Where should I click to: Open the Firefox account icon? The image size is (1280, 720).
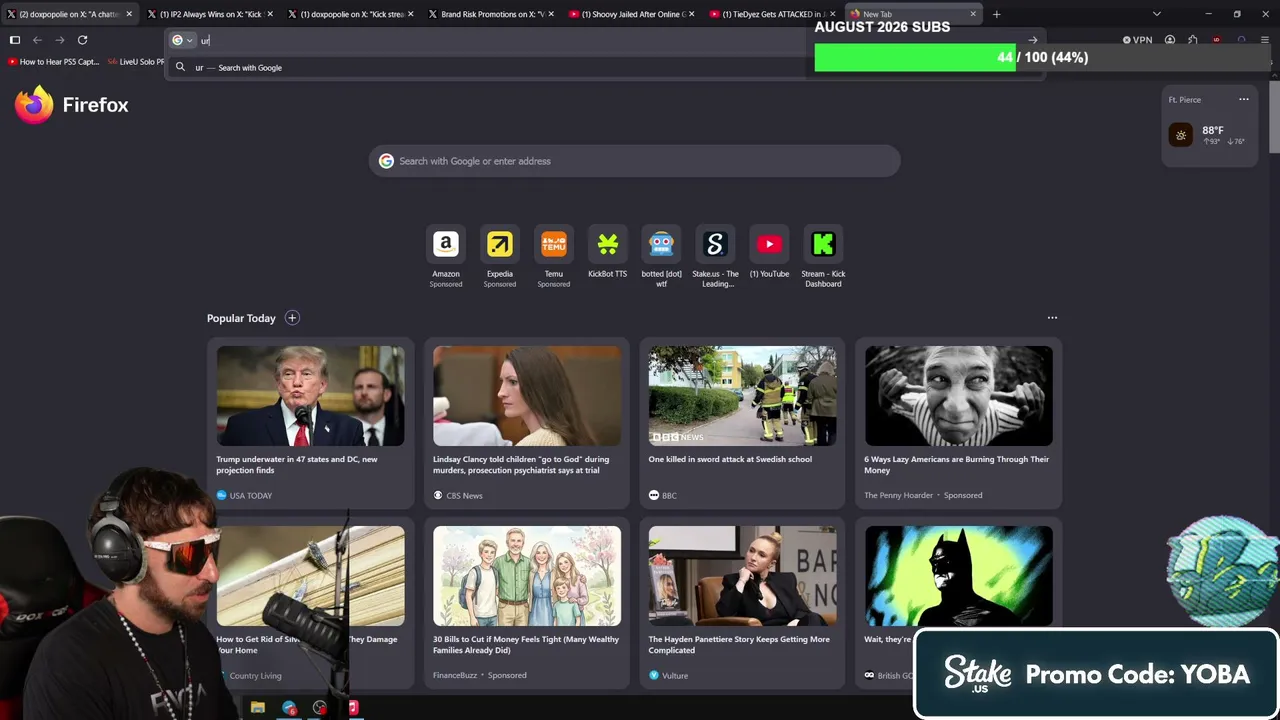click(1170, 40)
